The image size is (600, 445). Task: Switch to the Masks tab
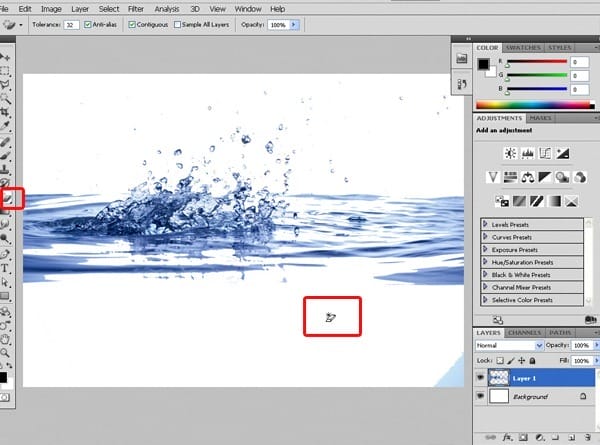pos(540,118)
